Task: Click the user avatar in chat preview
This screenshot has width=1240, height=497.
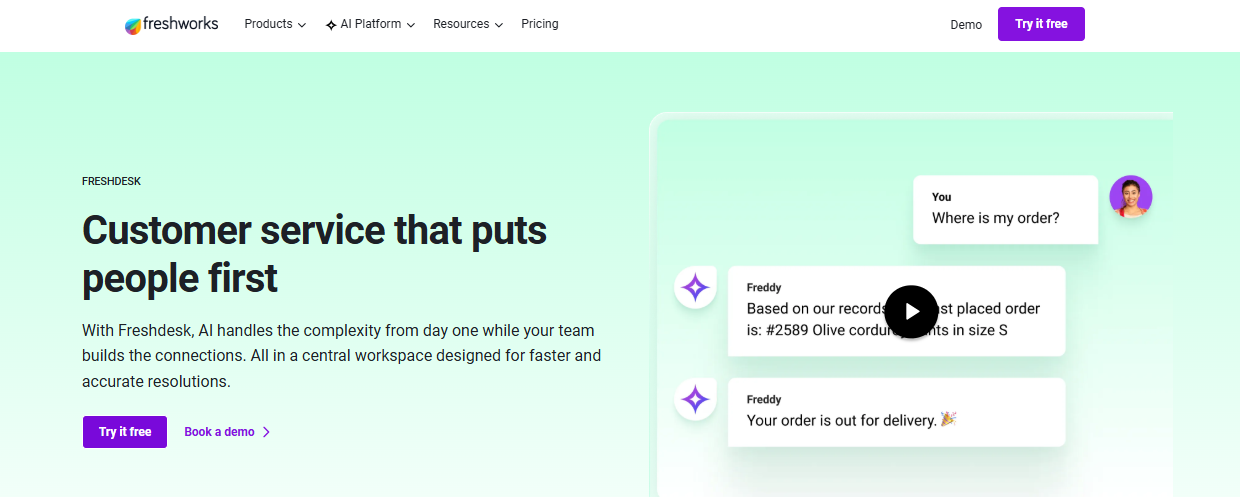Action: [1131, 197]
